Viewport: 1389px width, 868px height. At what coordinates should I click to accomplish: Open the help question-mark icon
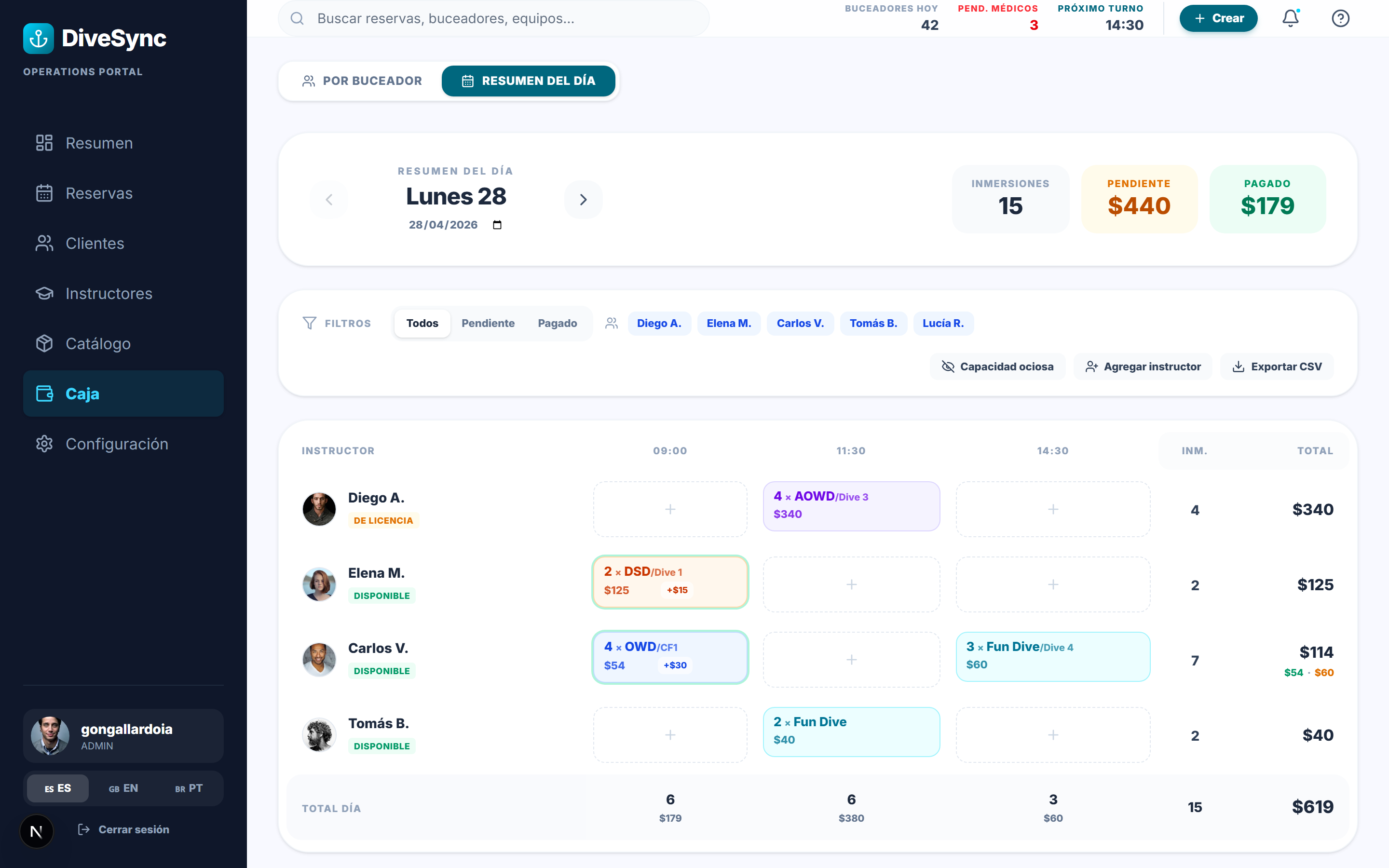(x=1340, y=18)
